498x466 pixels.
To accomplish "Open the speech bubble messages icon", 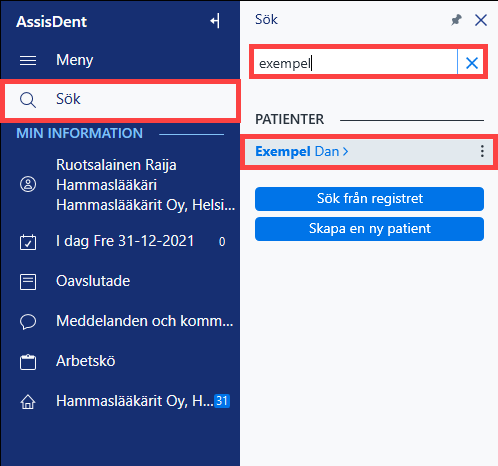I will click(28, 322).
